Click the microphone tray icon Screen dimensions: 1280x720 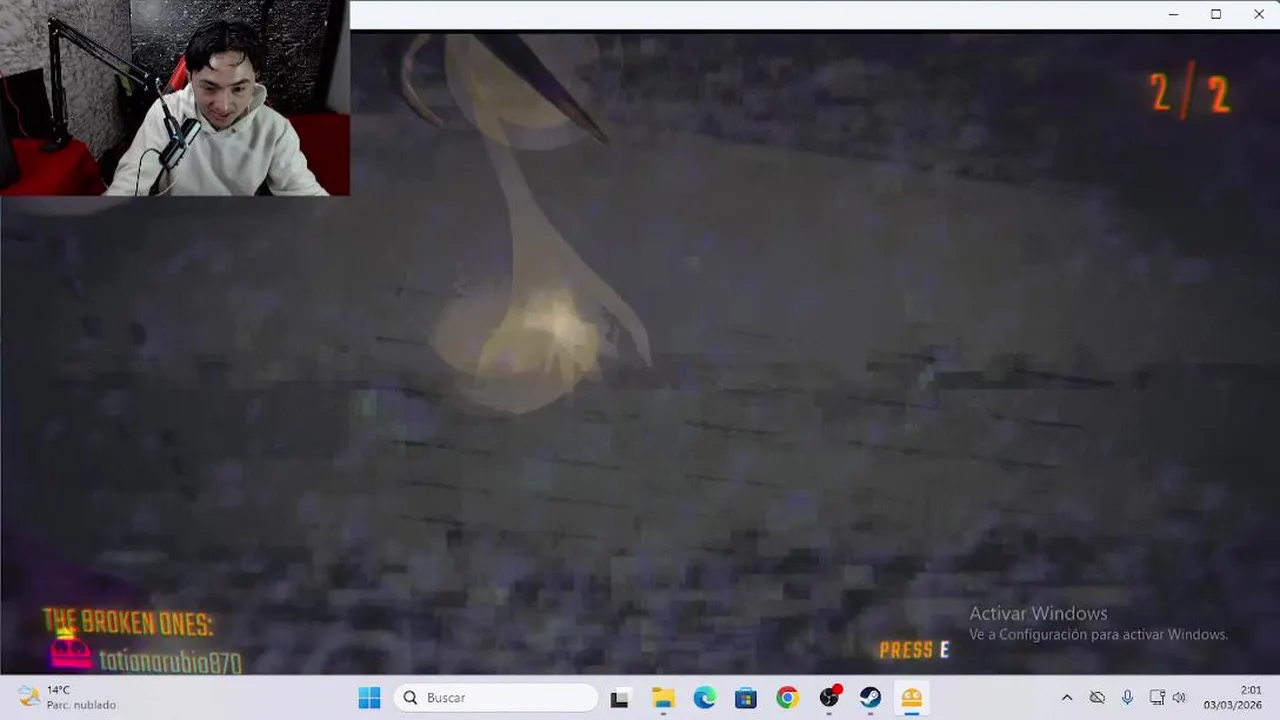(1127, 698)
